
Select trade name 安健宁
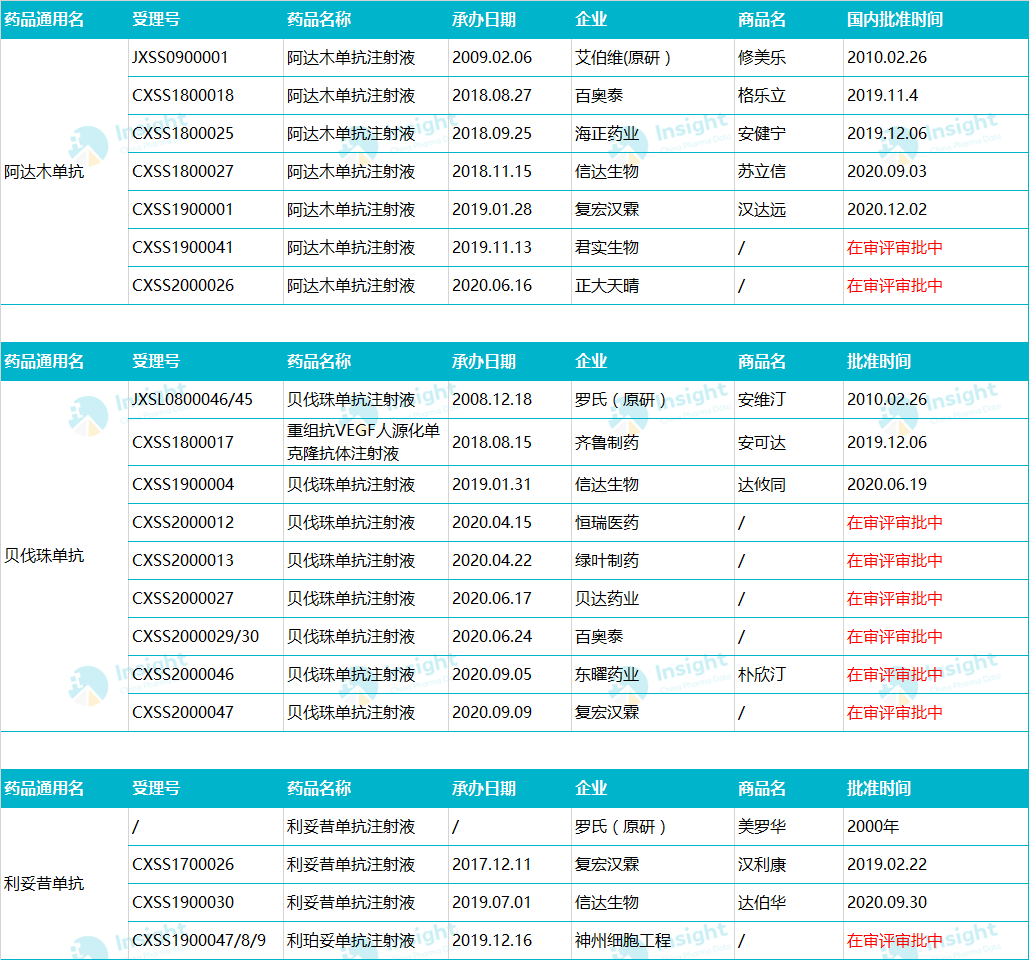point(762,134)
